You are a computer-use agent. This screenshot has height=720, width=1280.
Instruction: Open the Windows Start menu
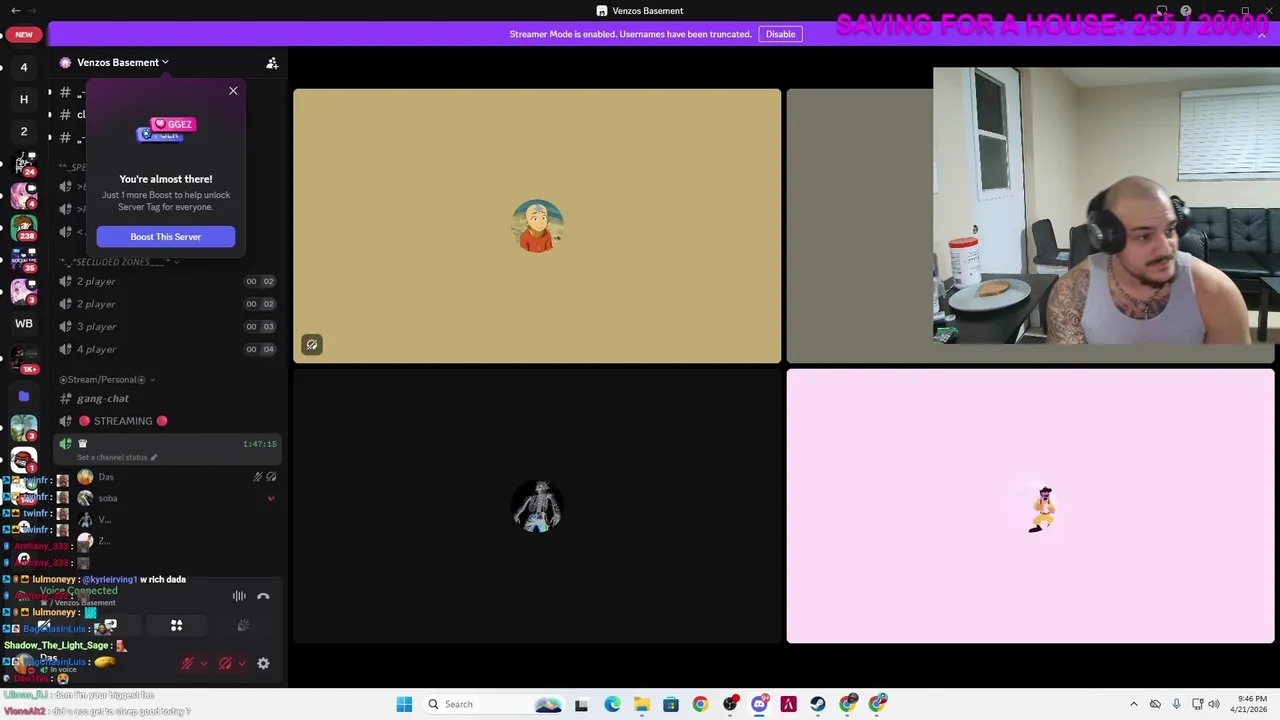[404, 704]
